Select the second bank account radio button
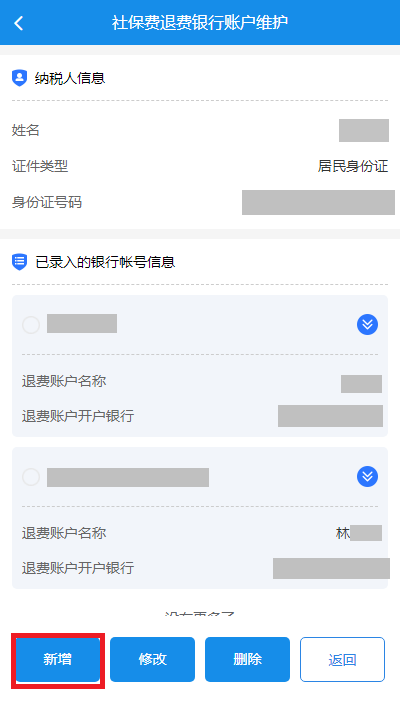Viewport: 400px width, 702px height. (x=31, y=477)
